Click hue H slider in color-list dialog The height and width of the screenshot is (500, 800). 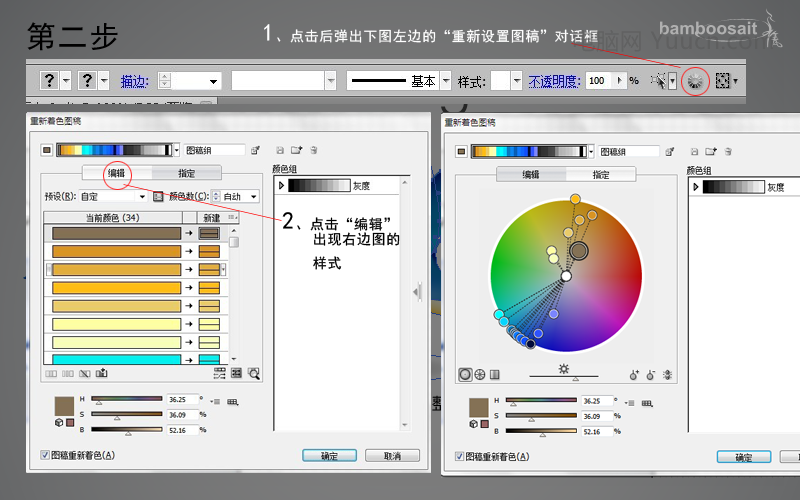[x=127, y=399]
